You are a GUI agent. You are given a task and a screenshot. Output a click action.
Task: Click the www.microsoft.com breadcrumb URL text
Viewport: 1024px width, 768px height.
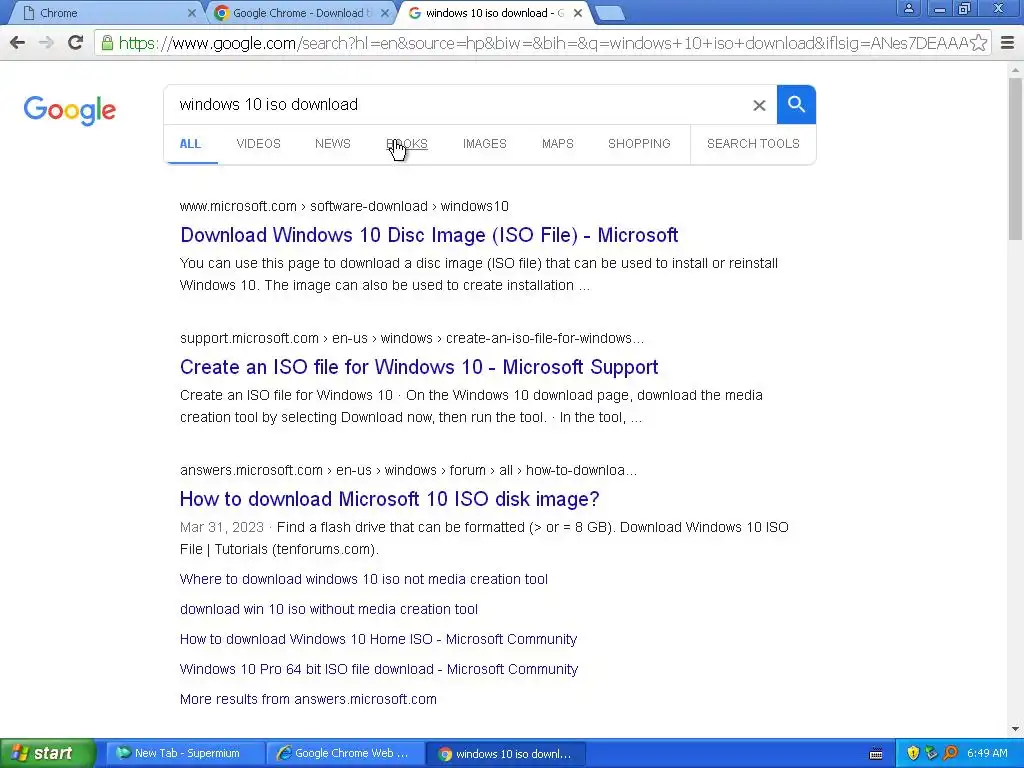344,206
